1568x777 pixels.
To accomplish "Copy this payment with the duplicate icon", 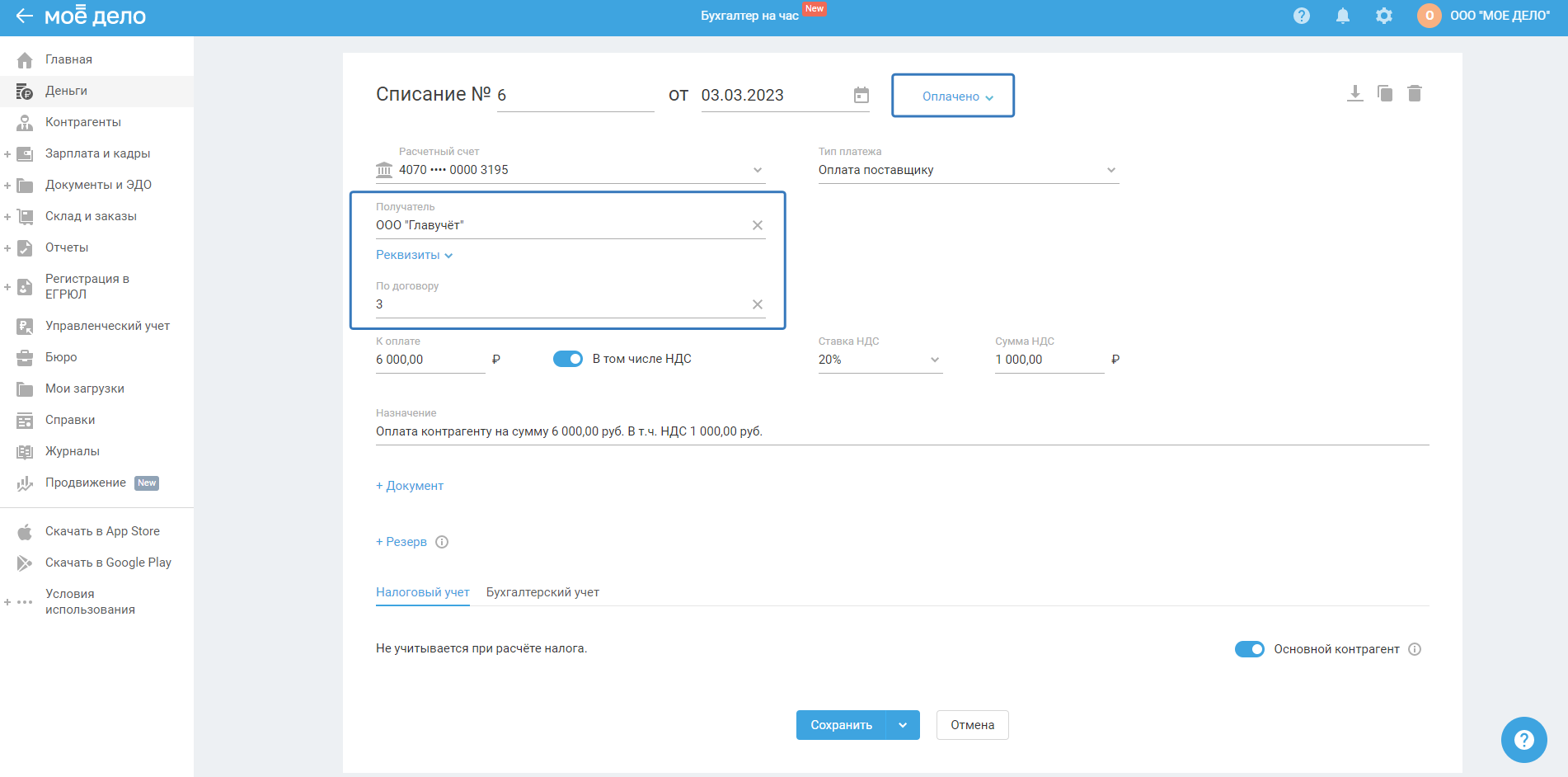I will [x=1385, y=93].
